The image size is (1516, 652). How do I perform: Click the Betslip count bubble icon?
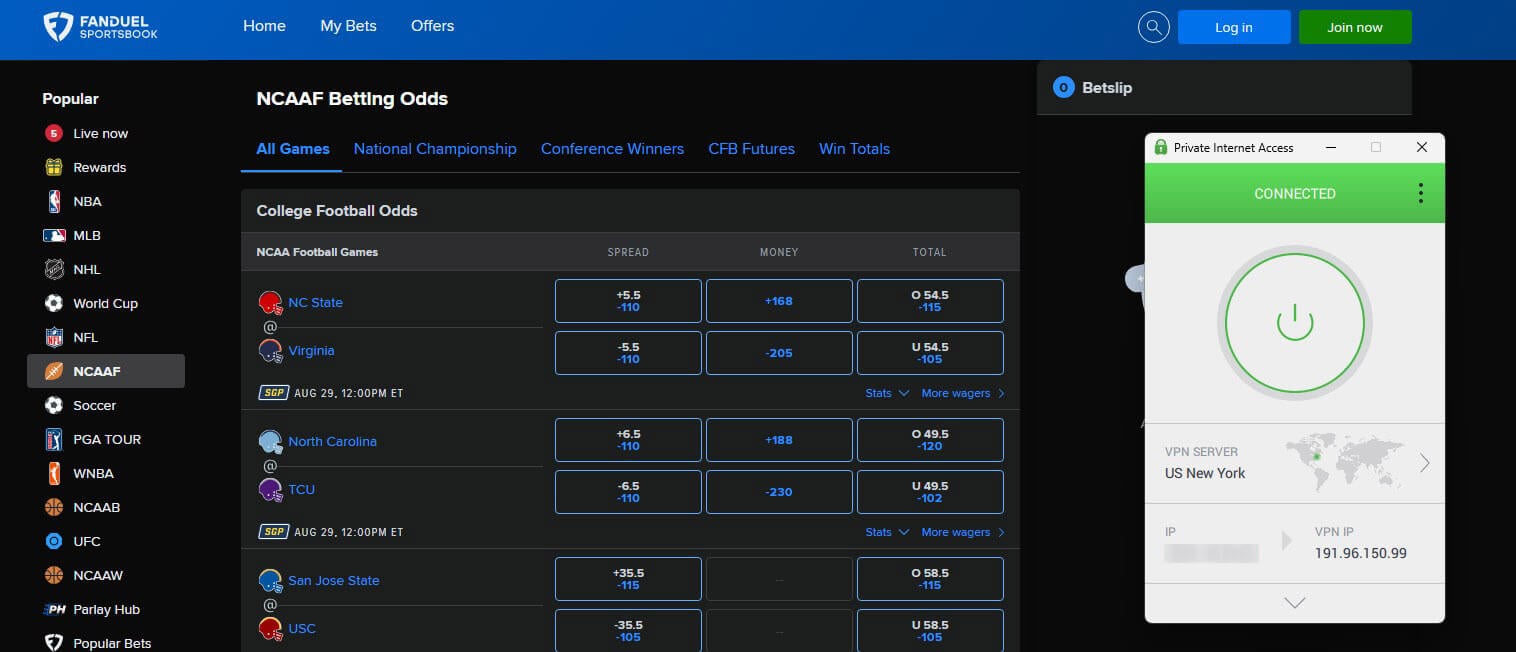tap(1064, 88)
